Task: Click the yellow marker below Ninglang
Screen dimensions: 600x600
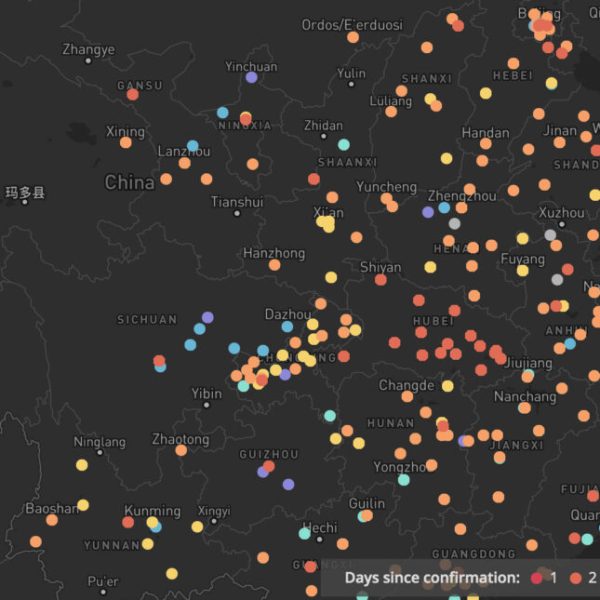Action: pyautogui.click(x=82, y=465)
